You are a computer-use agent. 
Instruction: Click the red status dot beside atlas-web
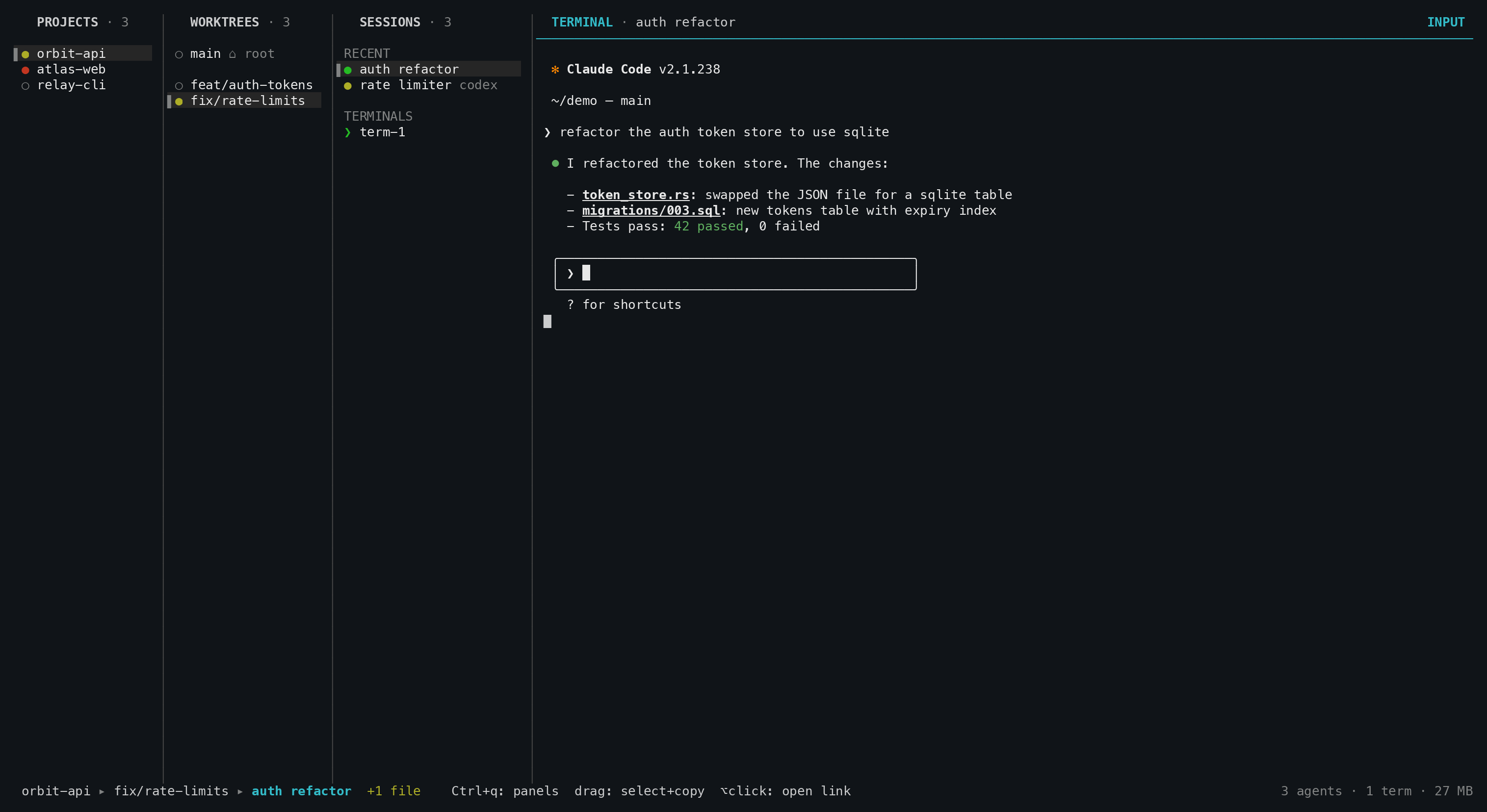pos(26,70)
